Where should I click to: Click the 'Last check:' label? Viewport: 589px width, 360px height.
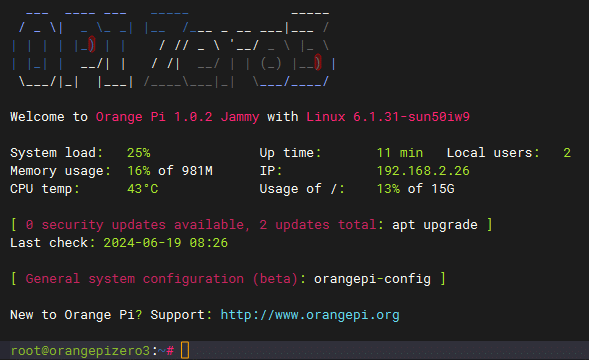pyautogui.click(x=53, y=243)
